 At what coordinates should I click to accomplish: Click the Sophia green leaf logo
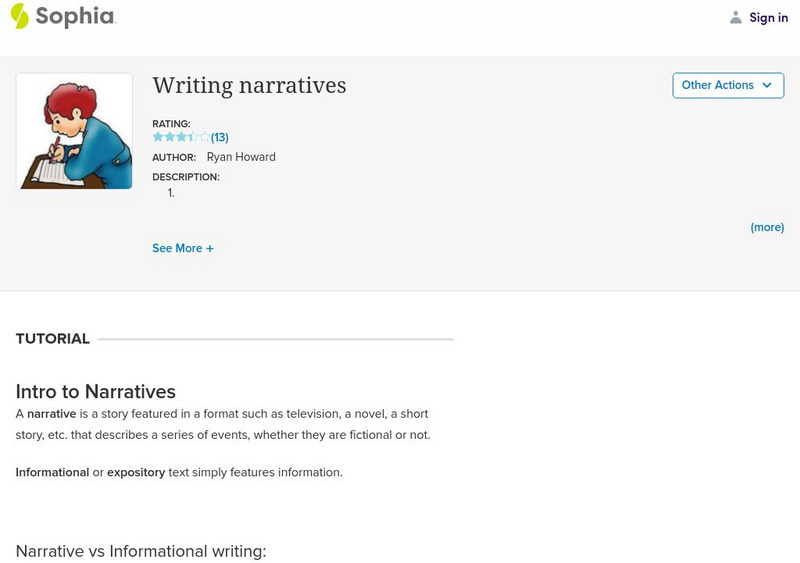[20, 16]
